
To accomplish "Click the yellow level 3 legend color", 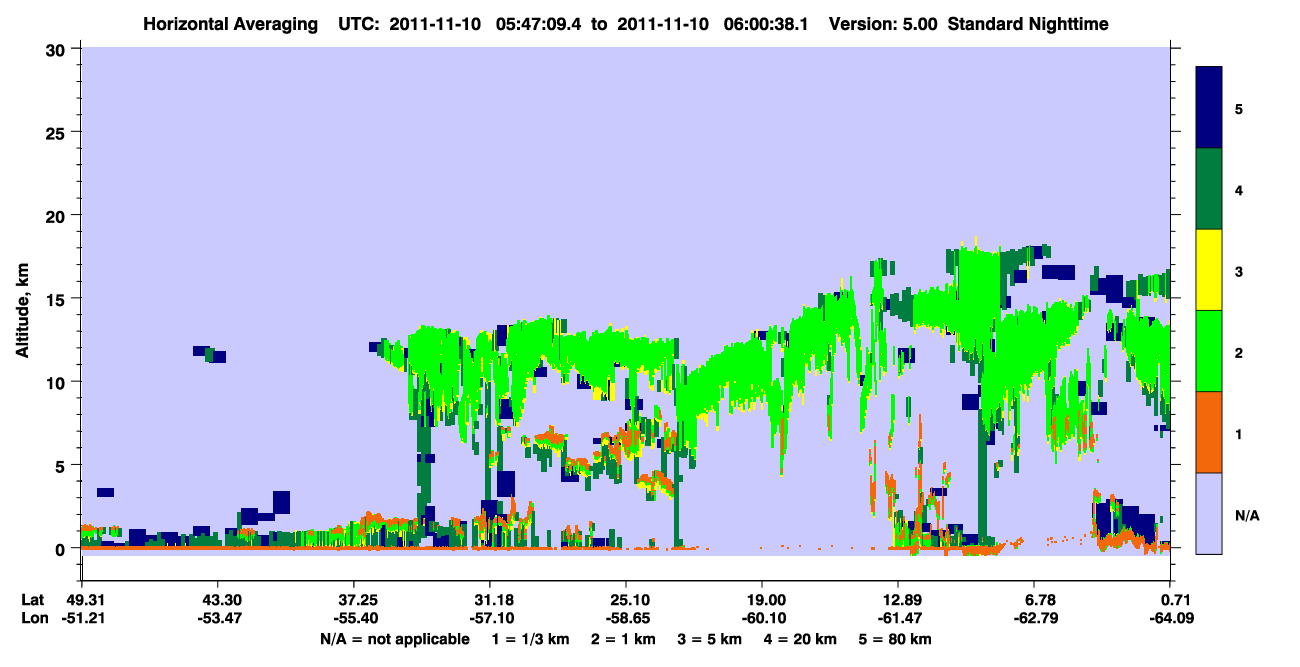I will pos(1209,270).
